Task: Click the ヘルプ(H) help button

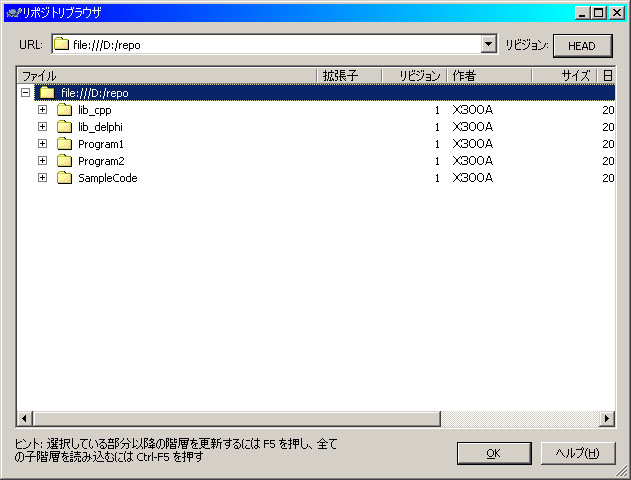Action: pyautogui.click(x=577, y=453)
